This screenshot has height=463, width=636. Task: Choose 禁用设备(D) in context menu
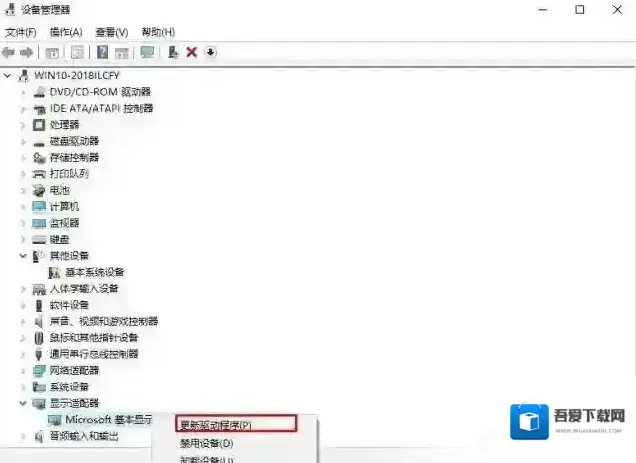click(206, 444)
